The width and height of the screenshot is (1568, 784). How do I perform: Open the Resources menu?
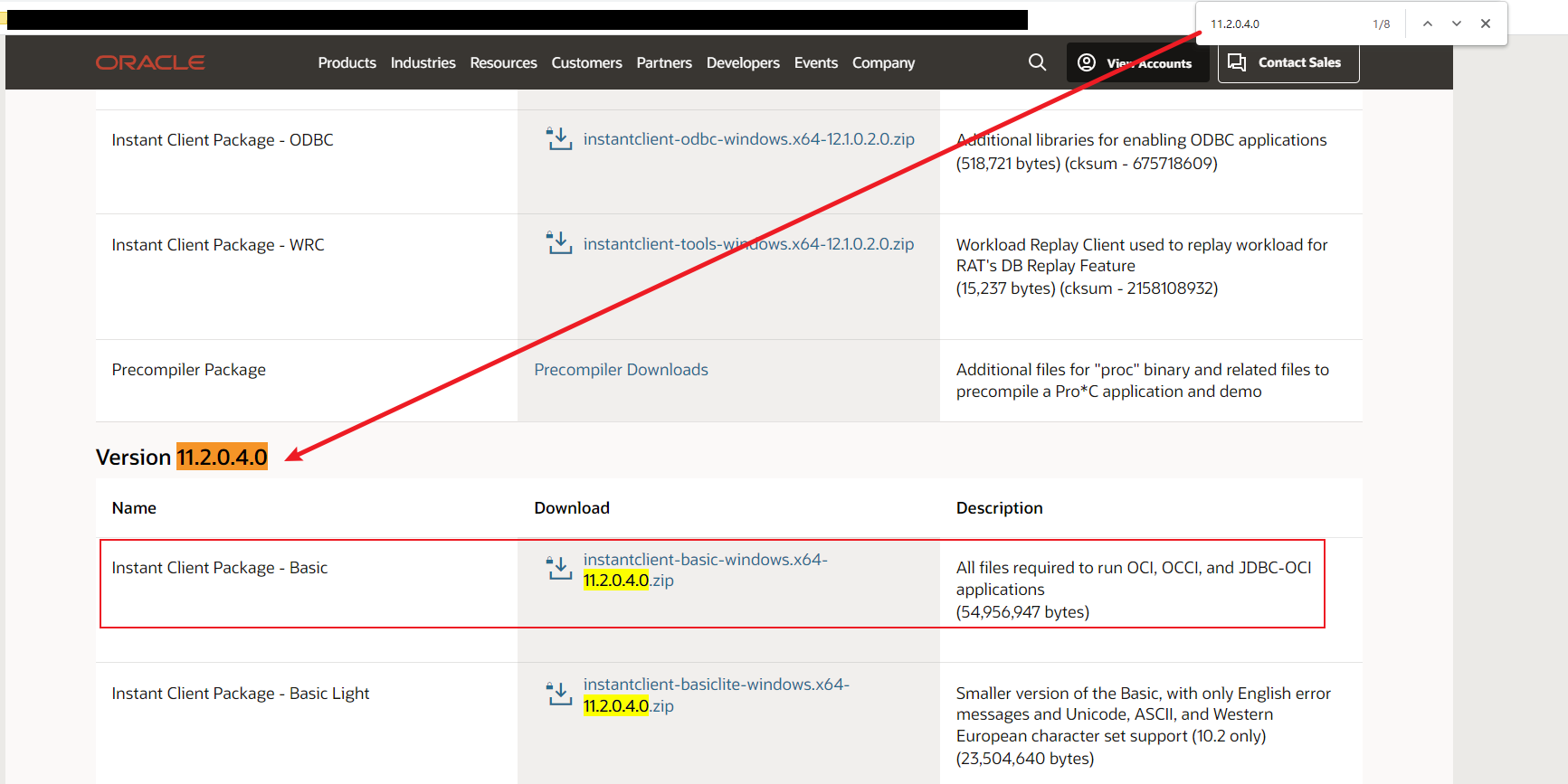tap(503, 62)
